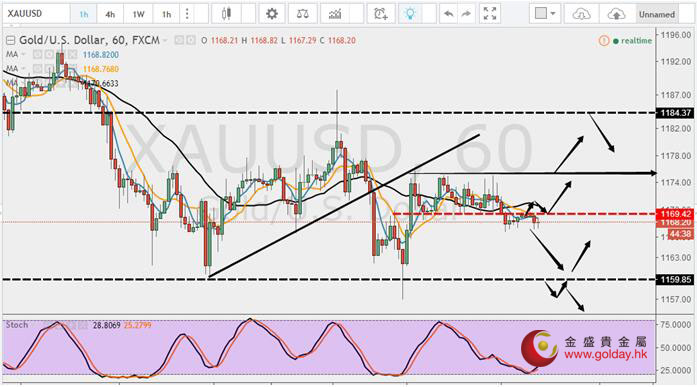Open the indicators chart icon

pos(335,14)
